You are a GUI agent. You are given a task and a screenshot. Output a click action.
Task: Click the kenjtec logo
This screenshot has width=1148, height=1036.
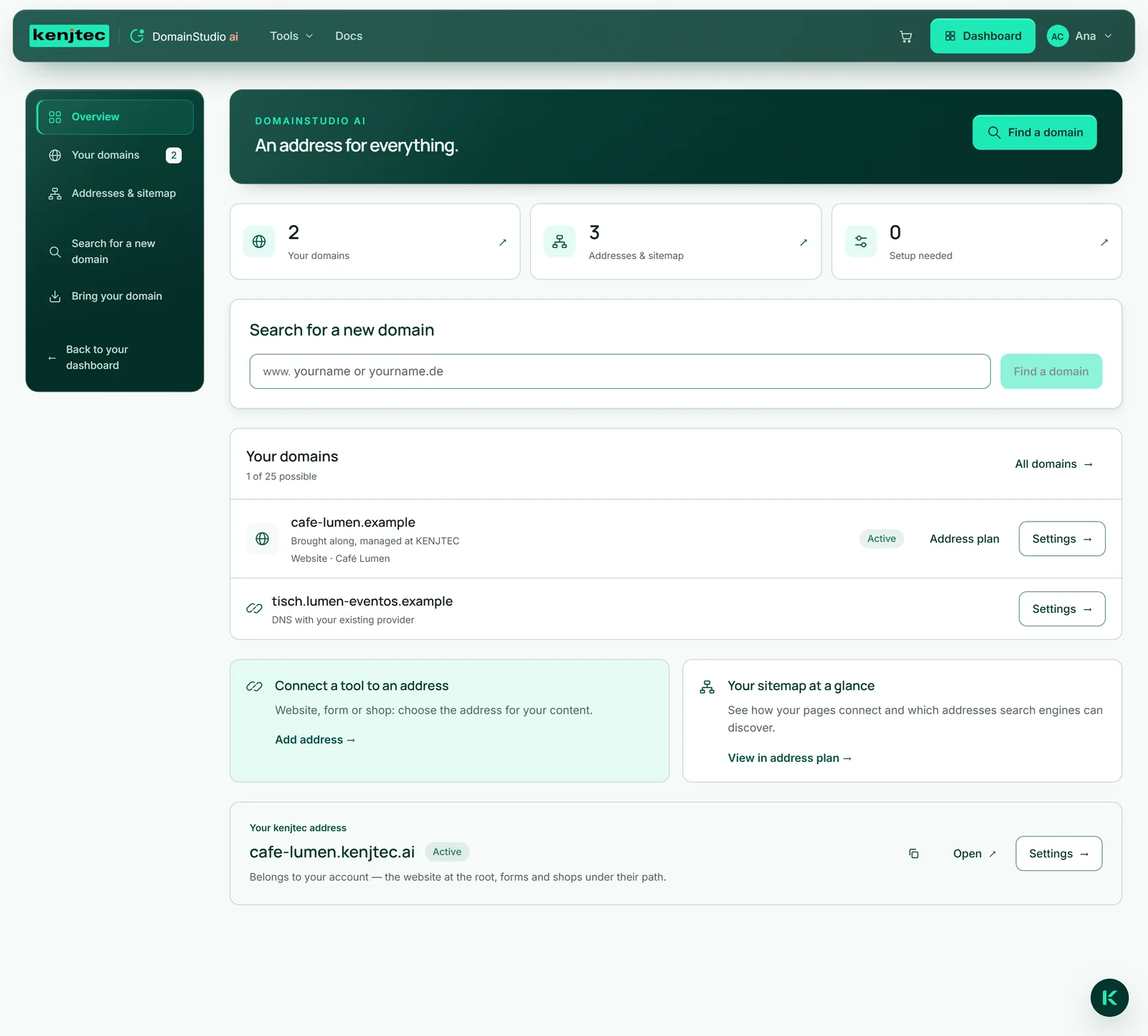[x=70, y=35]
